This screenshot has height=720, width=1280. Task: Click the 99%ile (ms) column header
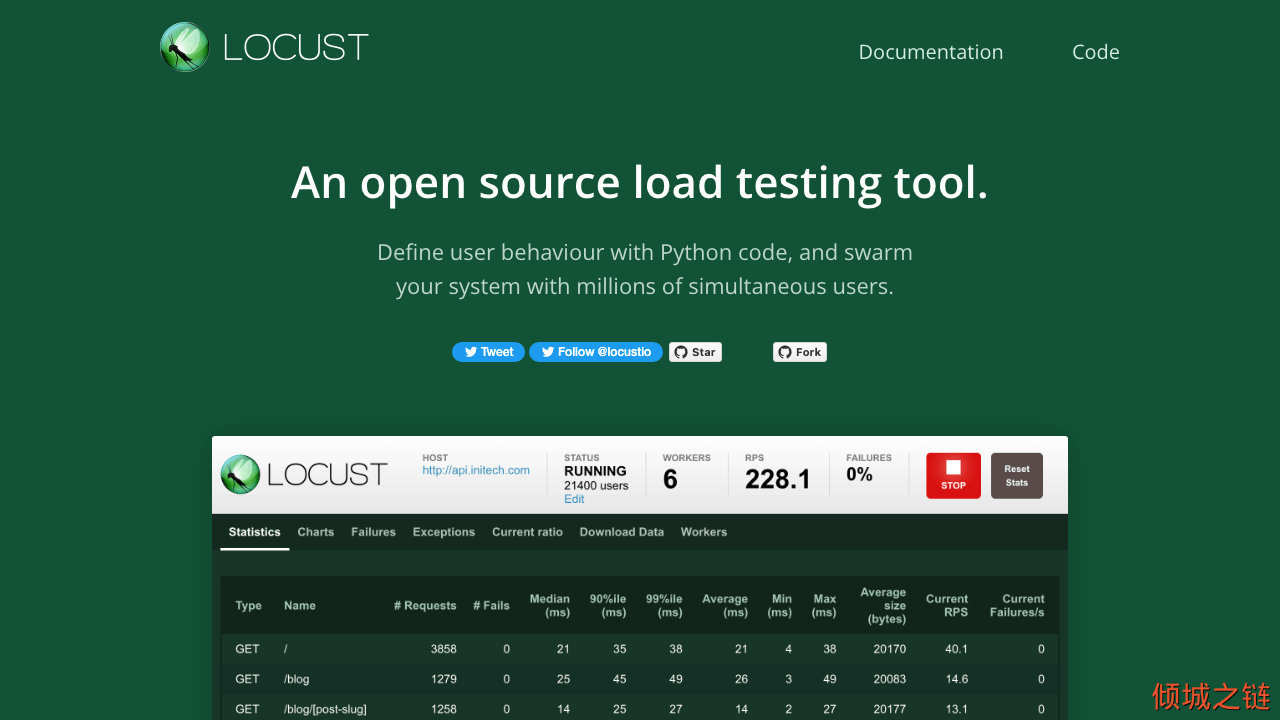664,605
